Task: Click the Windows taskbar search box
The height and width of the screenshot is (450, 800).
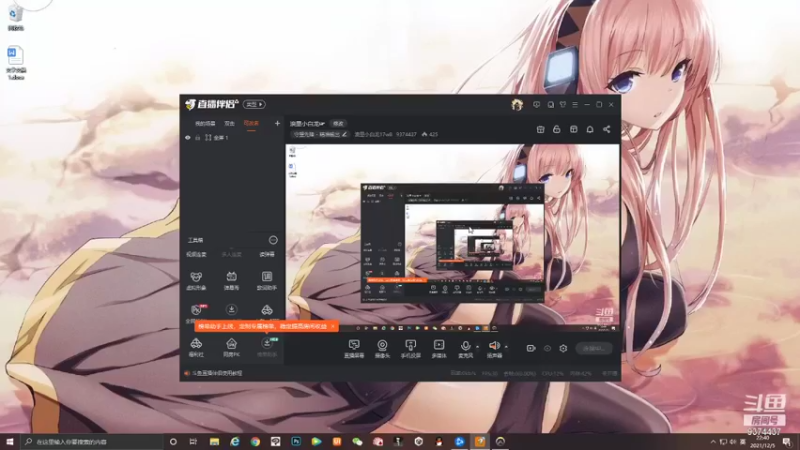Action: click(x=92, y=442)
